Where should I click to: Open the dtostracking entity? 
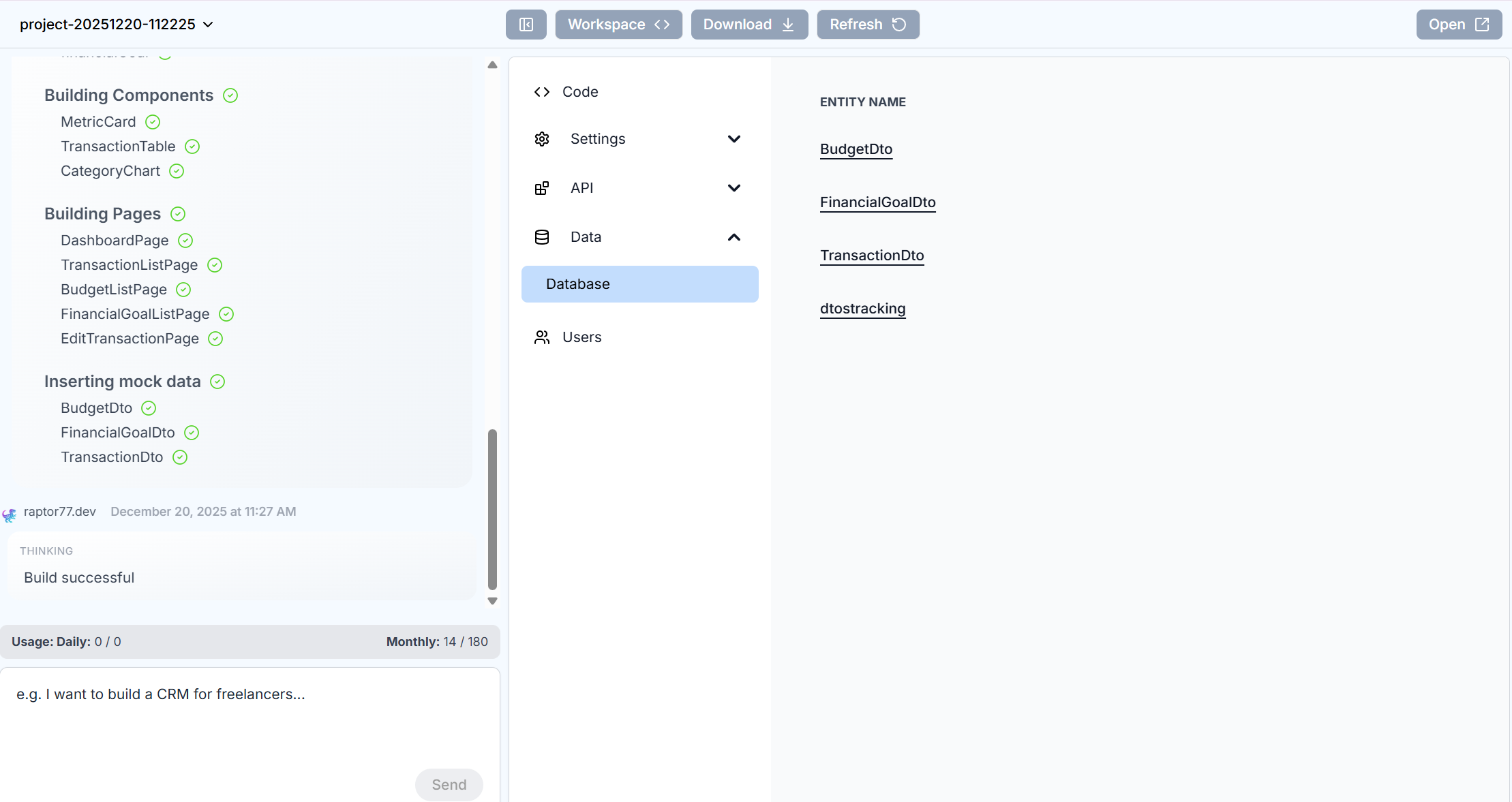(862, 308)
